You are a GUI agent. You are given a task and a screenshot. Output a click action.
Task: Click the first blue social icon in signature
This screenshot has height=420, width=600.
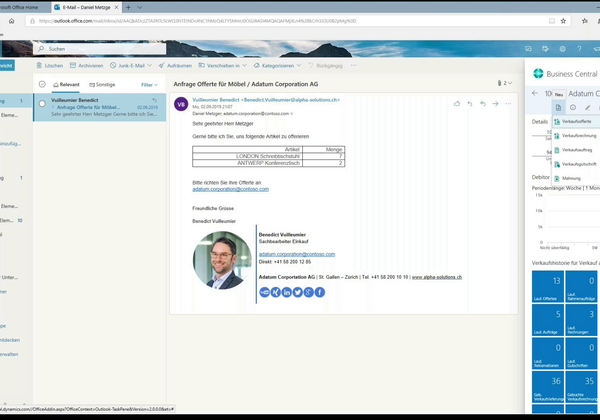264,292
